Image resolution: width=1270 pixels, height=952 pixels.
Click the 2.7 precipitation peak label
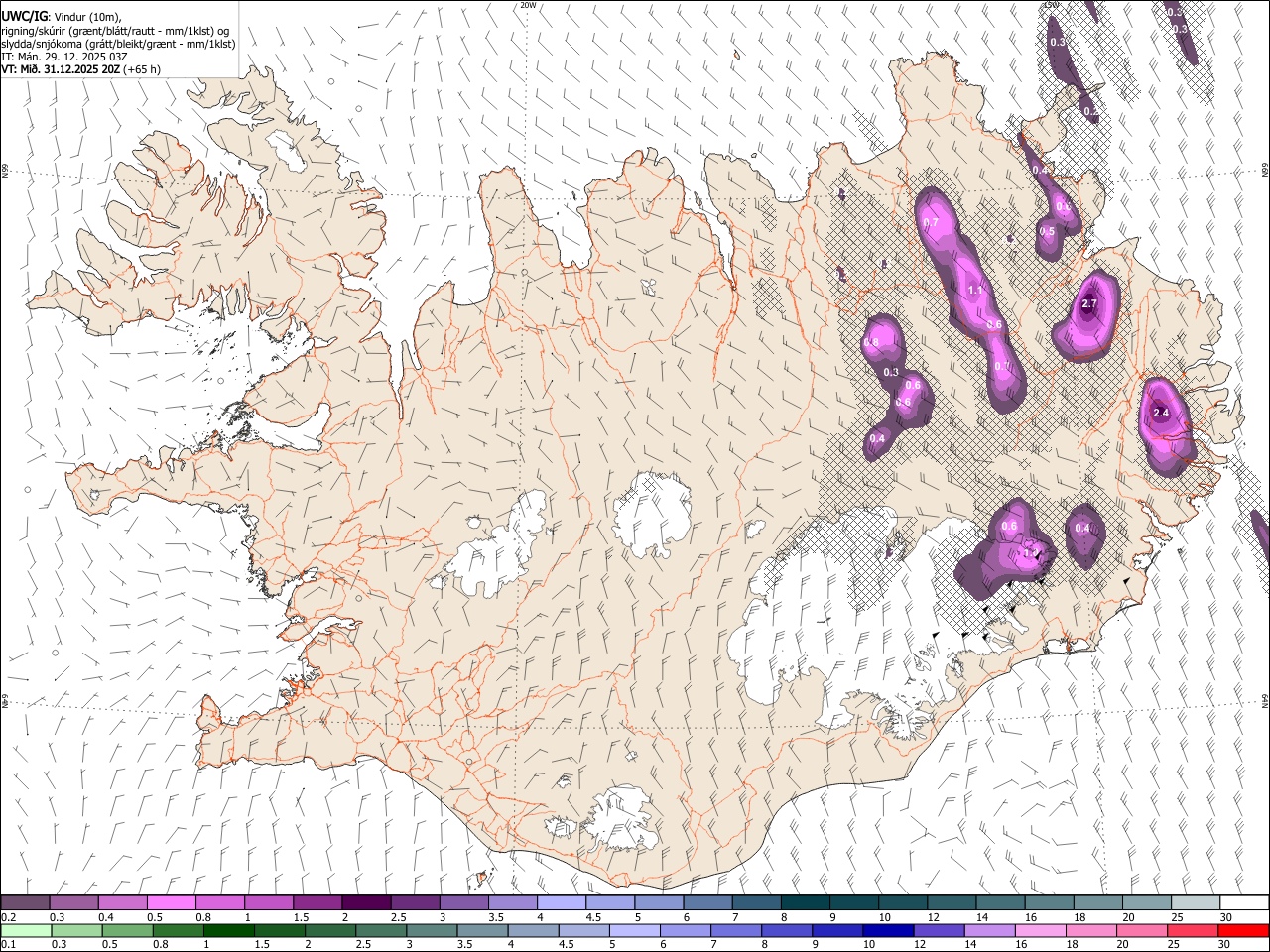pos(1089,304)
